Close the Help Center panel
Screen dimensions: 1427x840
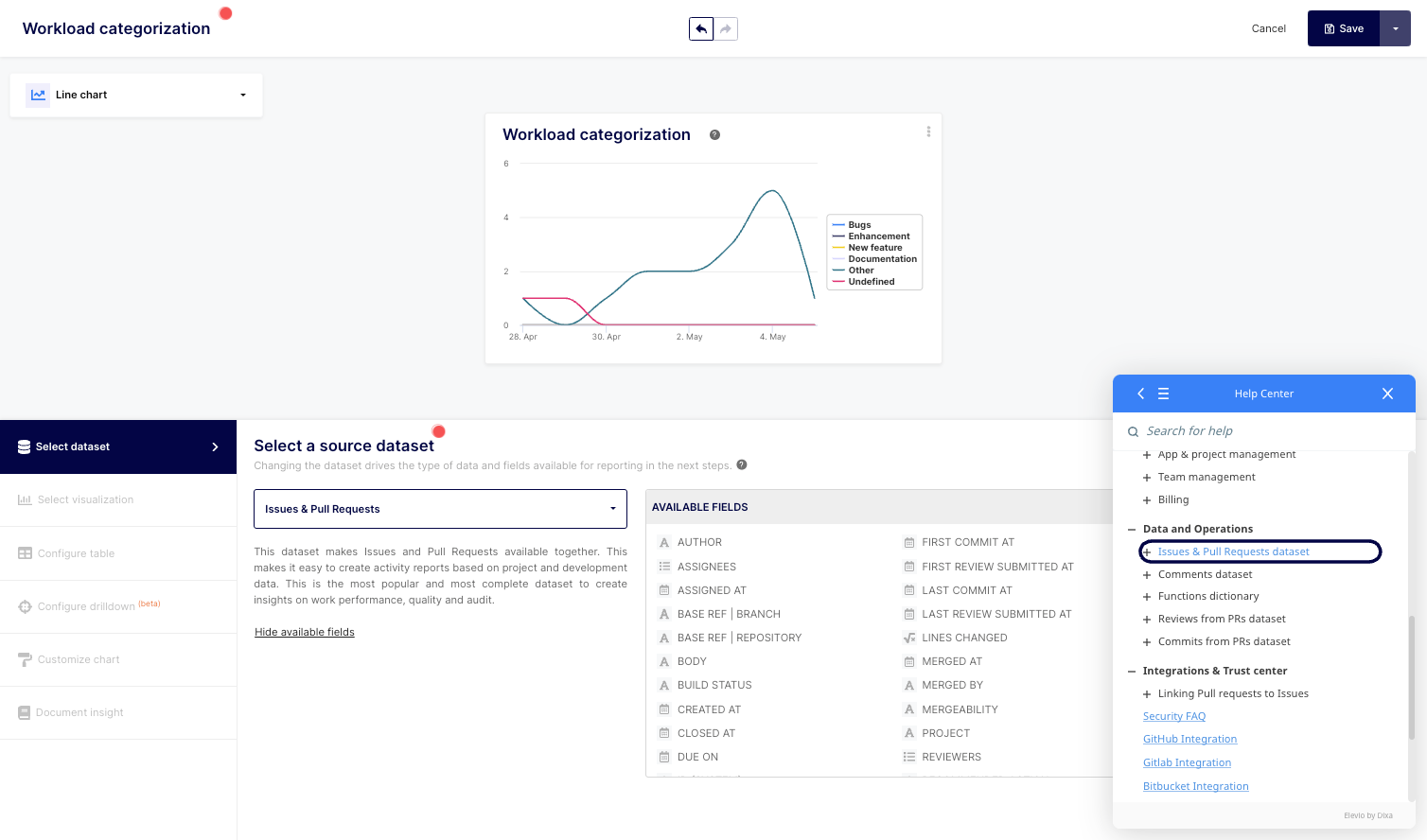pyautogui.click(x=1387, y=394)
